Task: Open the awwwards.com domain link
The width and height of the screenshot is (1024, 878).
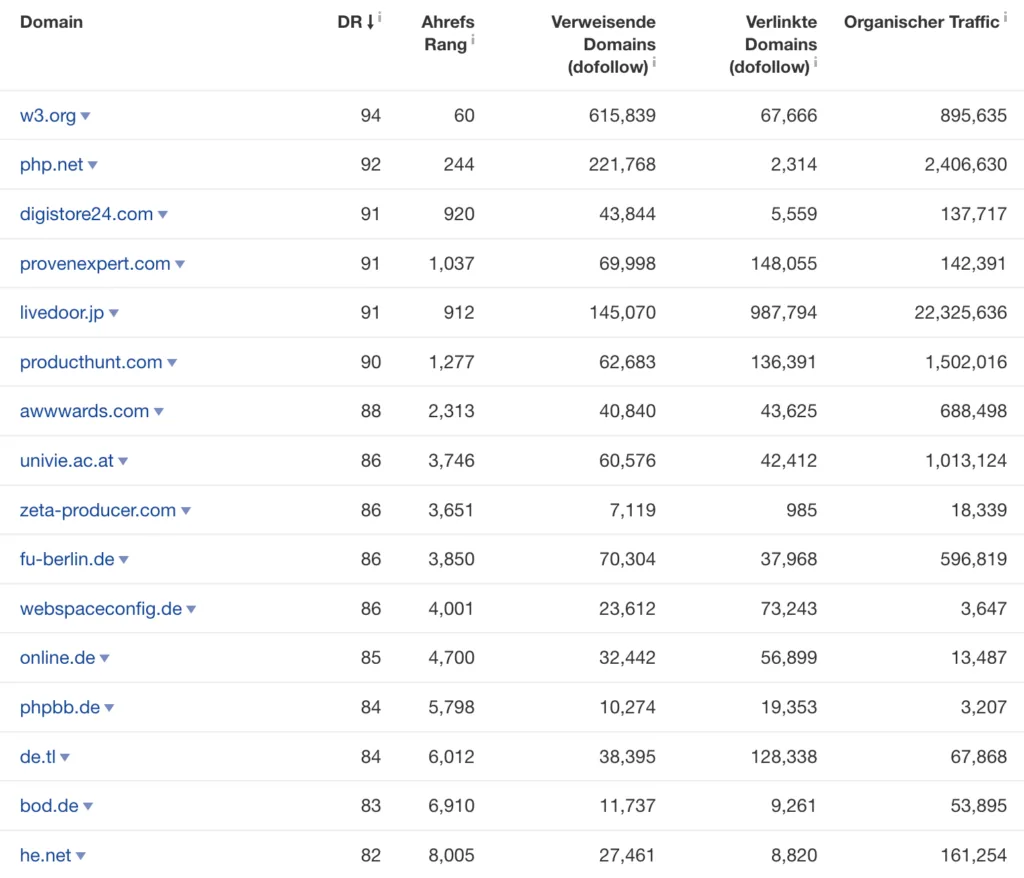Action: (x=84, y=412)
